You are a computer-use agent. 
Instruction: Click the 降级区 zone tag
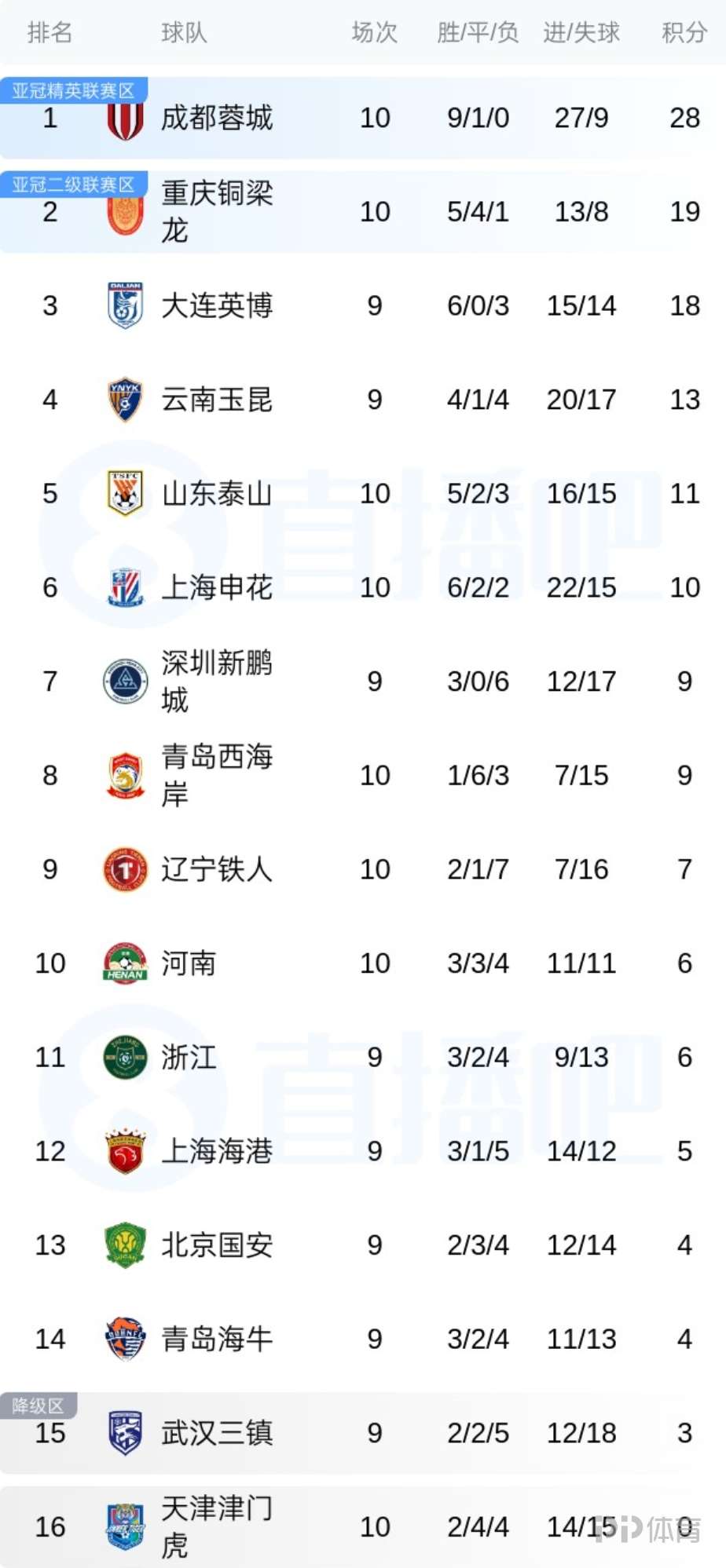[38, 1405]
